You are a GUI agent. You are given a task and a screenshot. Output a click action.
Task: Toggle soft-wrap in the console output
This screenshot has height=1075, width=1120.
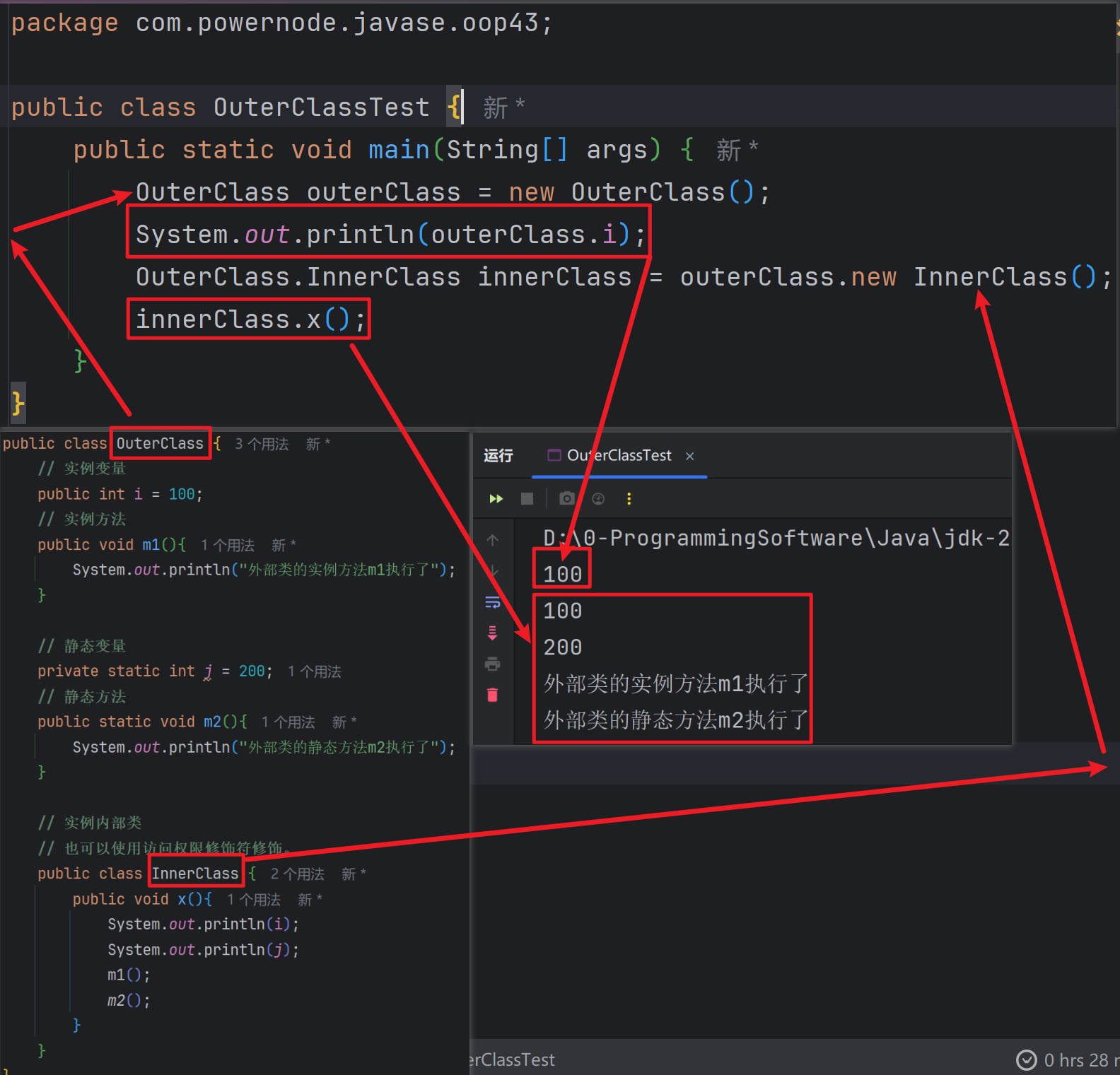[x=493, y=602]
